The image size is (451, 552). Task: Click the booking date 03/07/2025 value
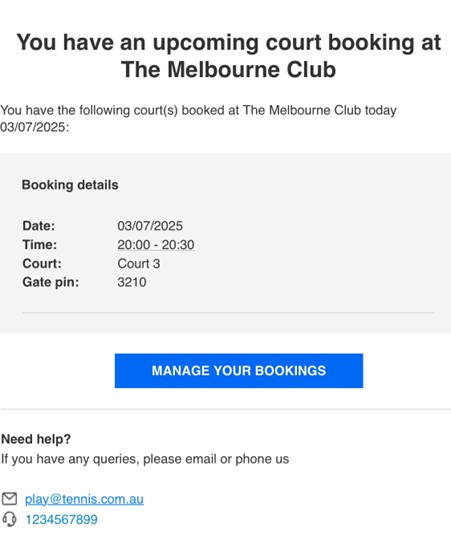(x=150, y=226)
